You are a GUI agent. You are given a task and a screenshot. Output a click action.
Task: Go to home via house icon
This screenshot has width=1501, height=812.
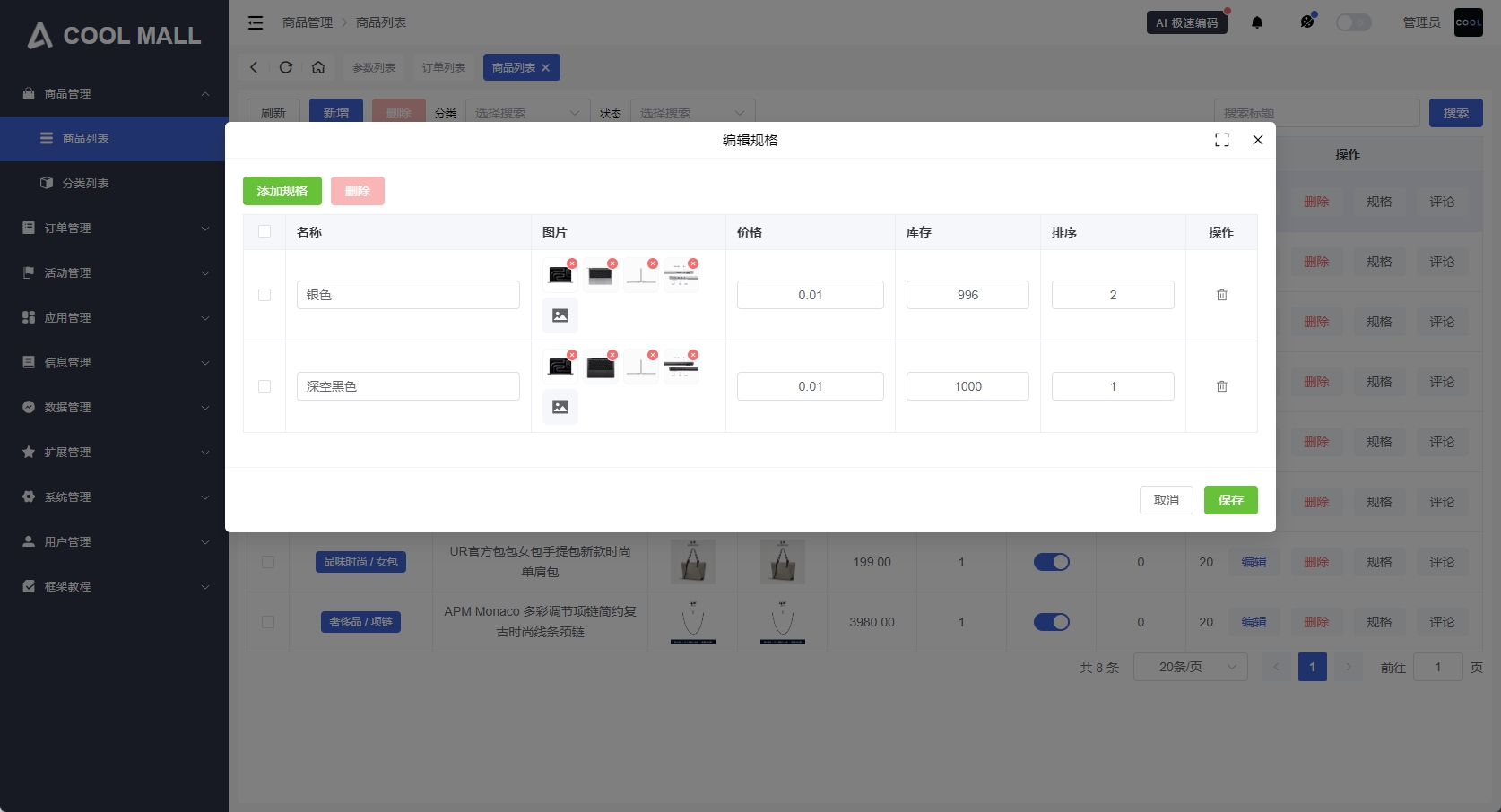318,67
